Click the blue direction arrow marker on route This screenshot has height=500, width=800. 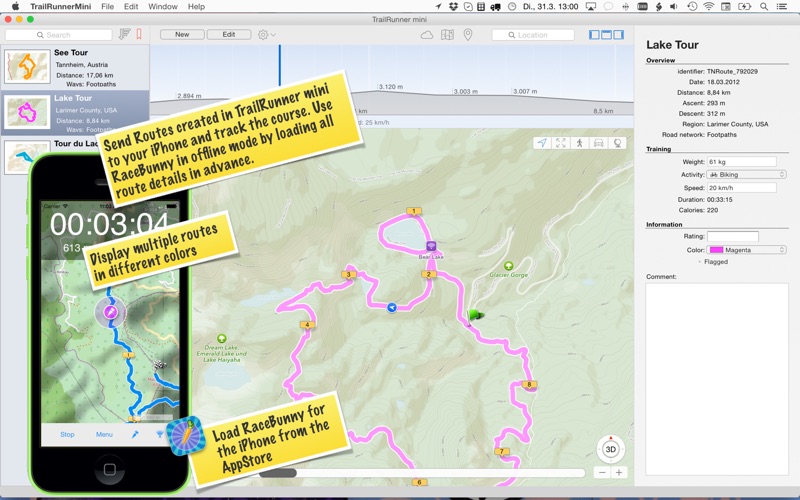(x=392, y=307)
